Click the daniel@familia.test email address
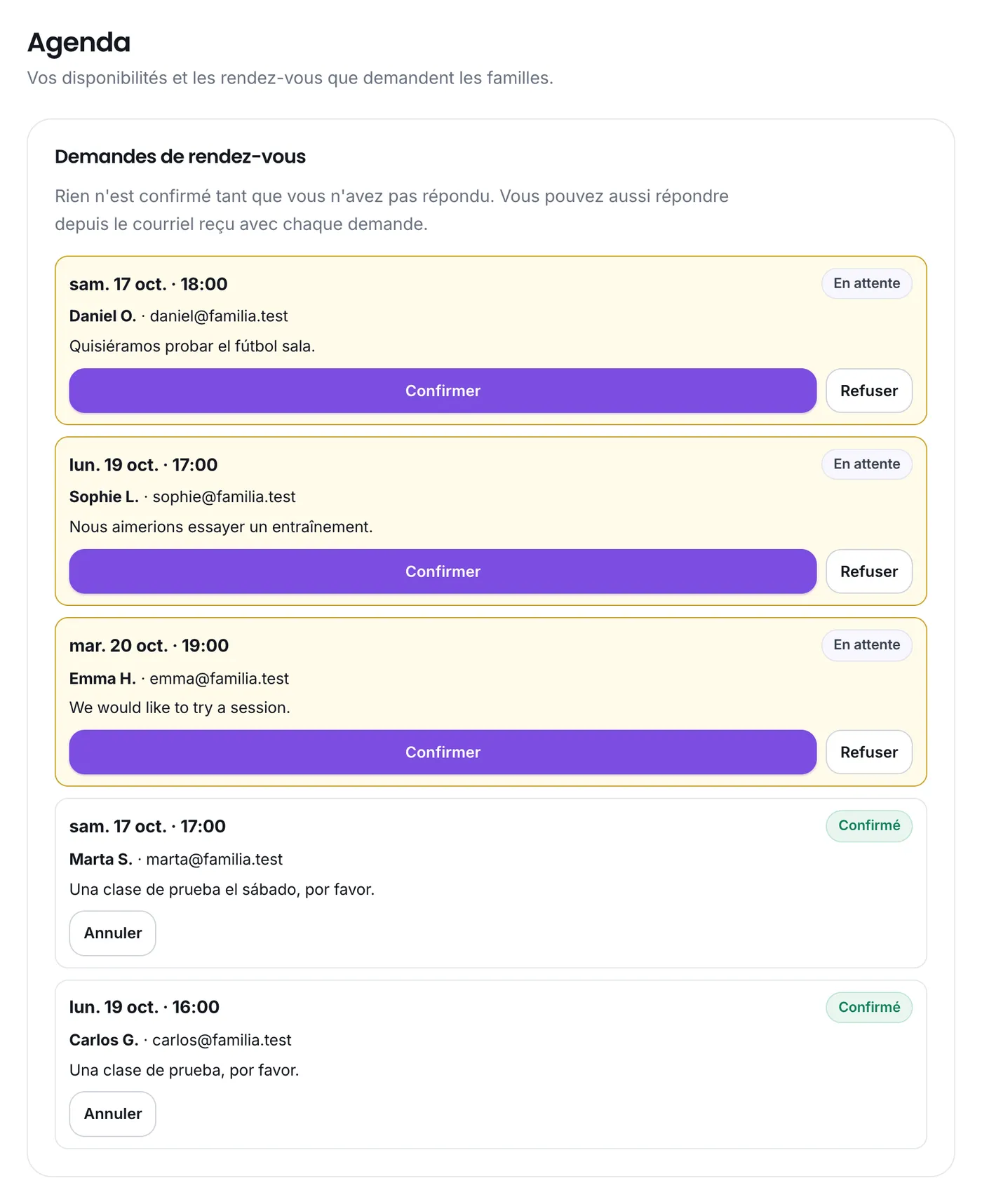 click(x=219, y=316)
